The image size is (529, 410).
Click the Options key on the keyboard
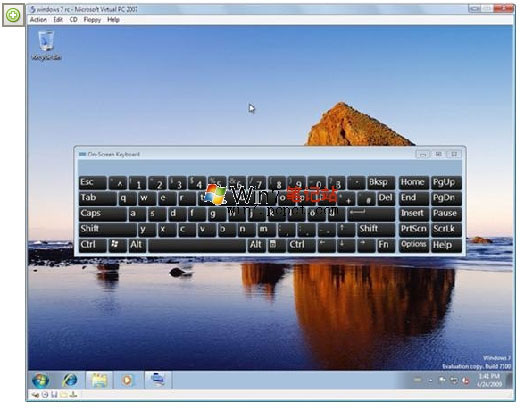tap(414, 245)
